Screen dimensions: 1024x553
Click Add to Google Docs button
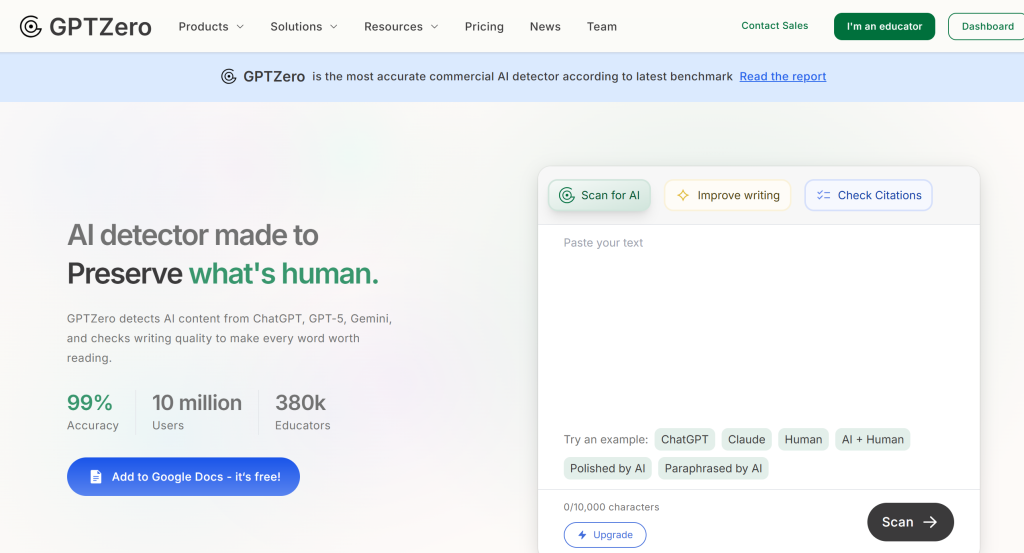coord(183,477)
